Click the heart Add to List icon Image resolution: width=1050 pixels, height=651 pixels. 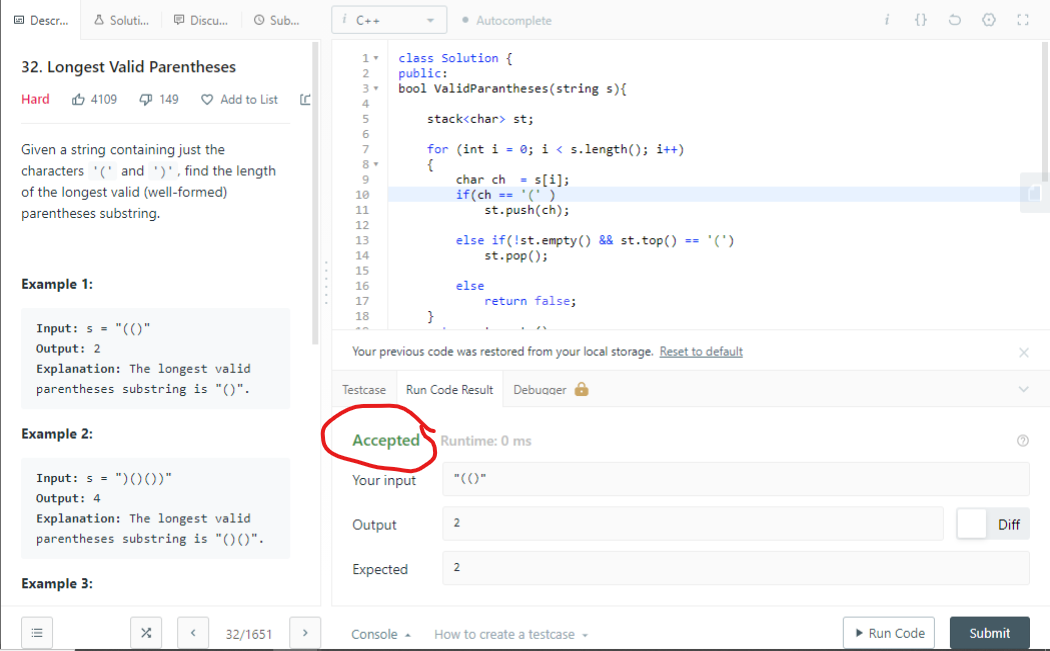(207, 100)
